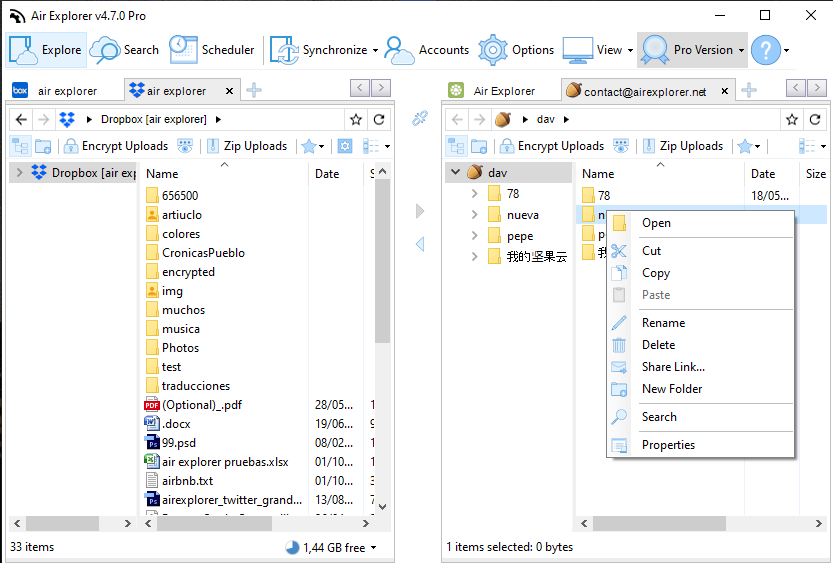Switch to the Box 'air explorer' tab
Screen dimensions: 833x563
coord(55,91)
